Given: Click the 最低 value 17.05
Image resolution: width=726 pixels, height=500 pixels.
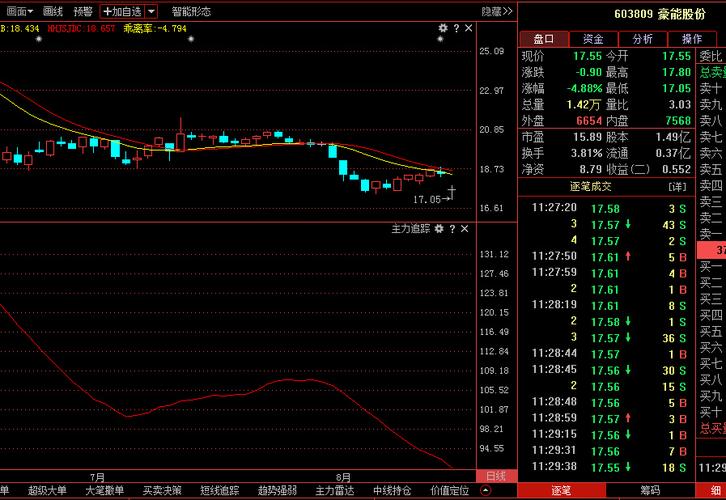Looking at the screenshot, I should click(676, 88).
